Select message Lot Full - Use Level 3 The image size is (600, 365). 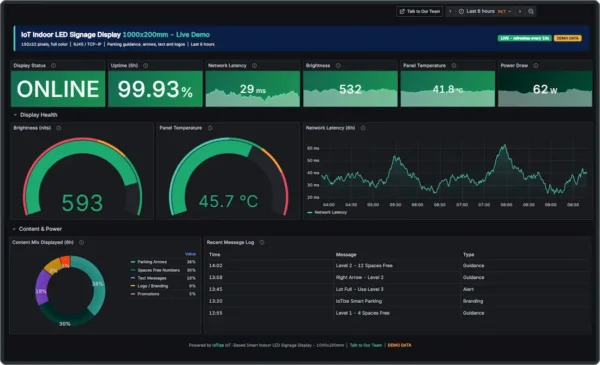pyautogui.click(x=359, y=289)
